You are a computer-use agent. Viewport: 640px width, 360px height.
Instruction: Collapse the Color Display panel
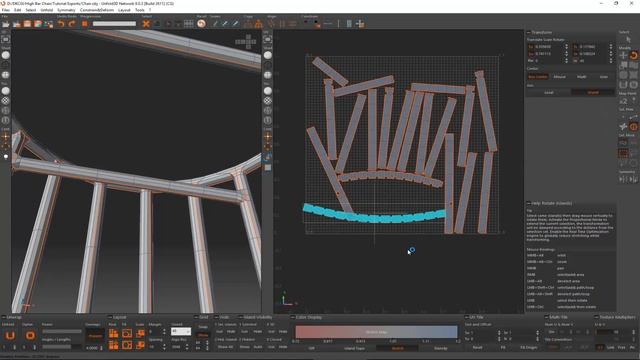click(293, 317)
